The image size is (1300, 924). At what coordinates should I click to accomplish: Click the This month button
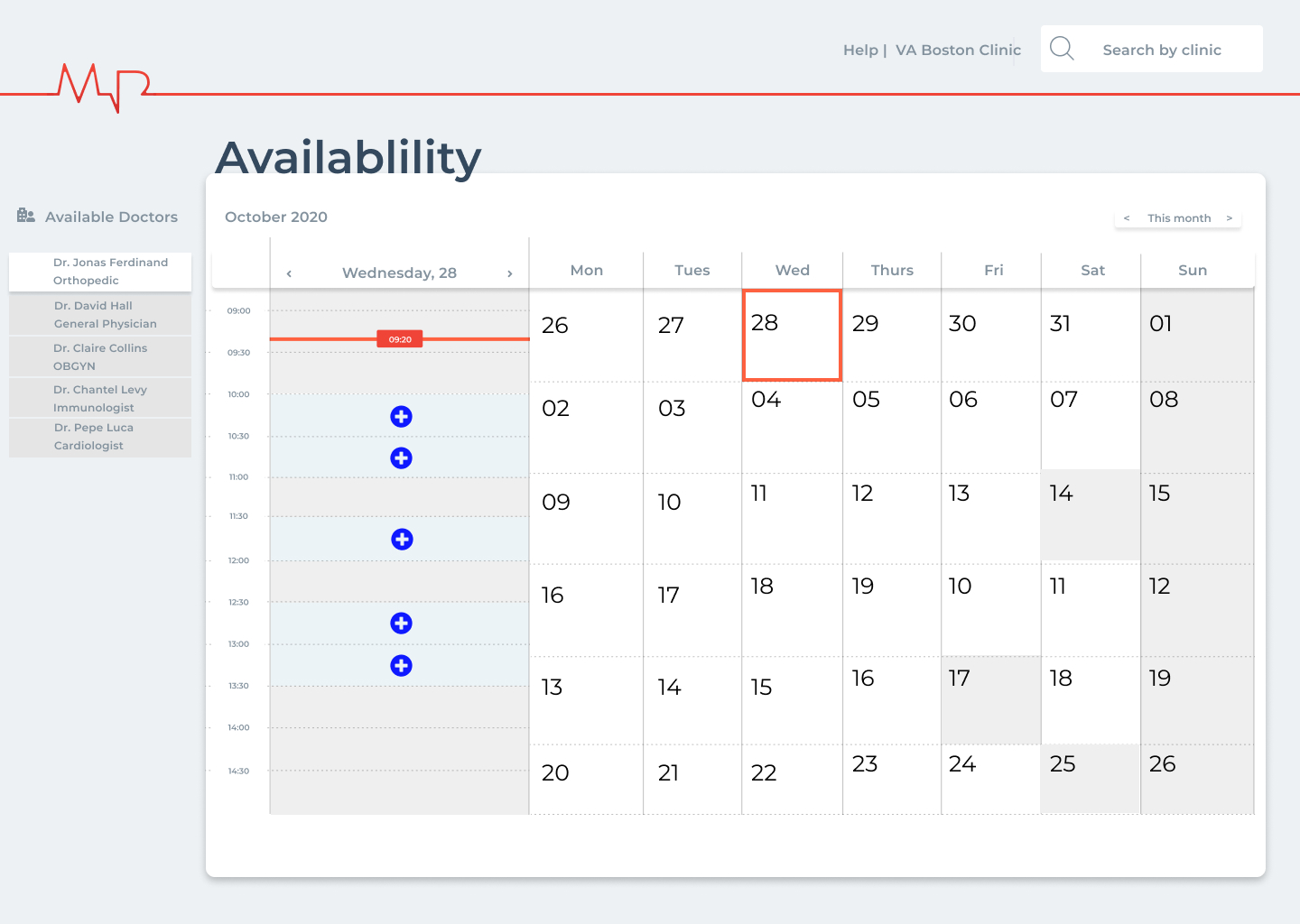click(1179, 218)
